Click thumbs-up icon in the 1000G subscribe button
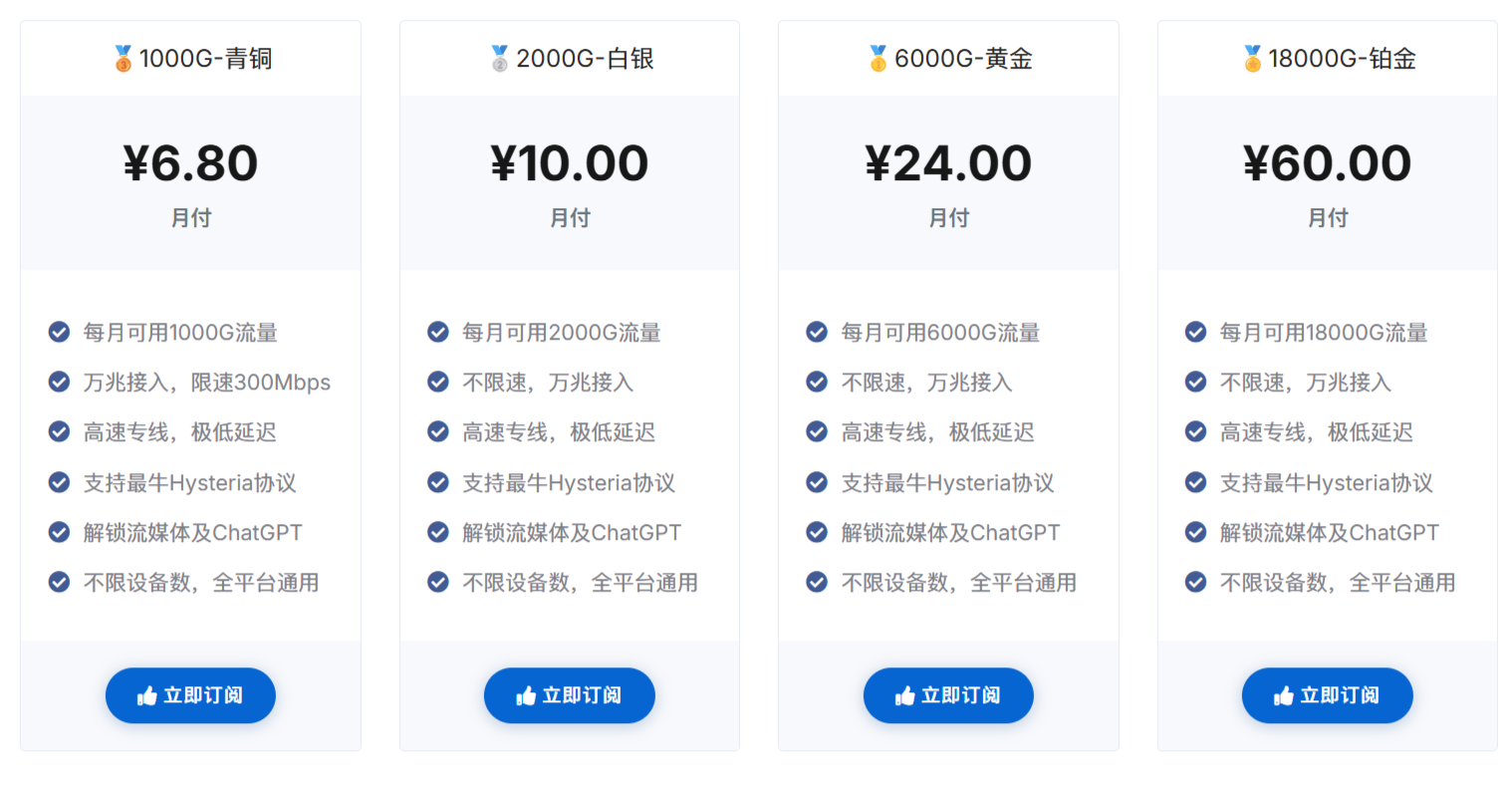The width and height of the screenshot is (1512, 786). tap(147, 695)
